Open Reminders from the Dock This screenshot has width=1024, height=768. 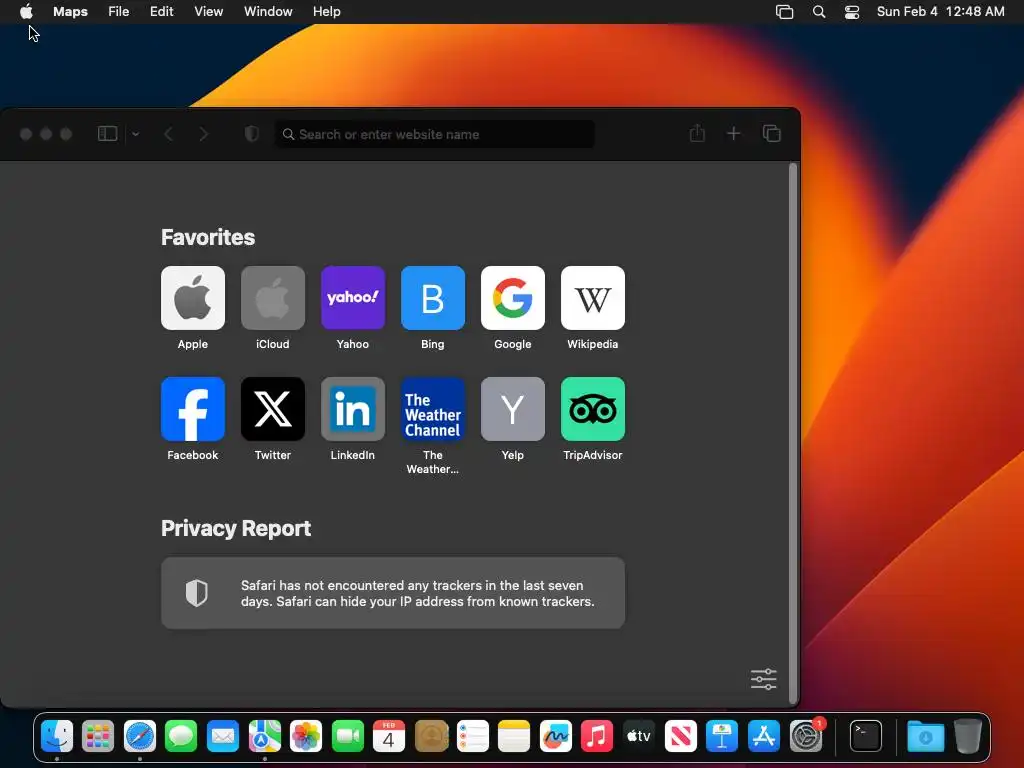(472, 736)
